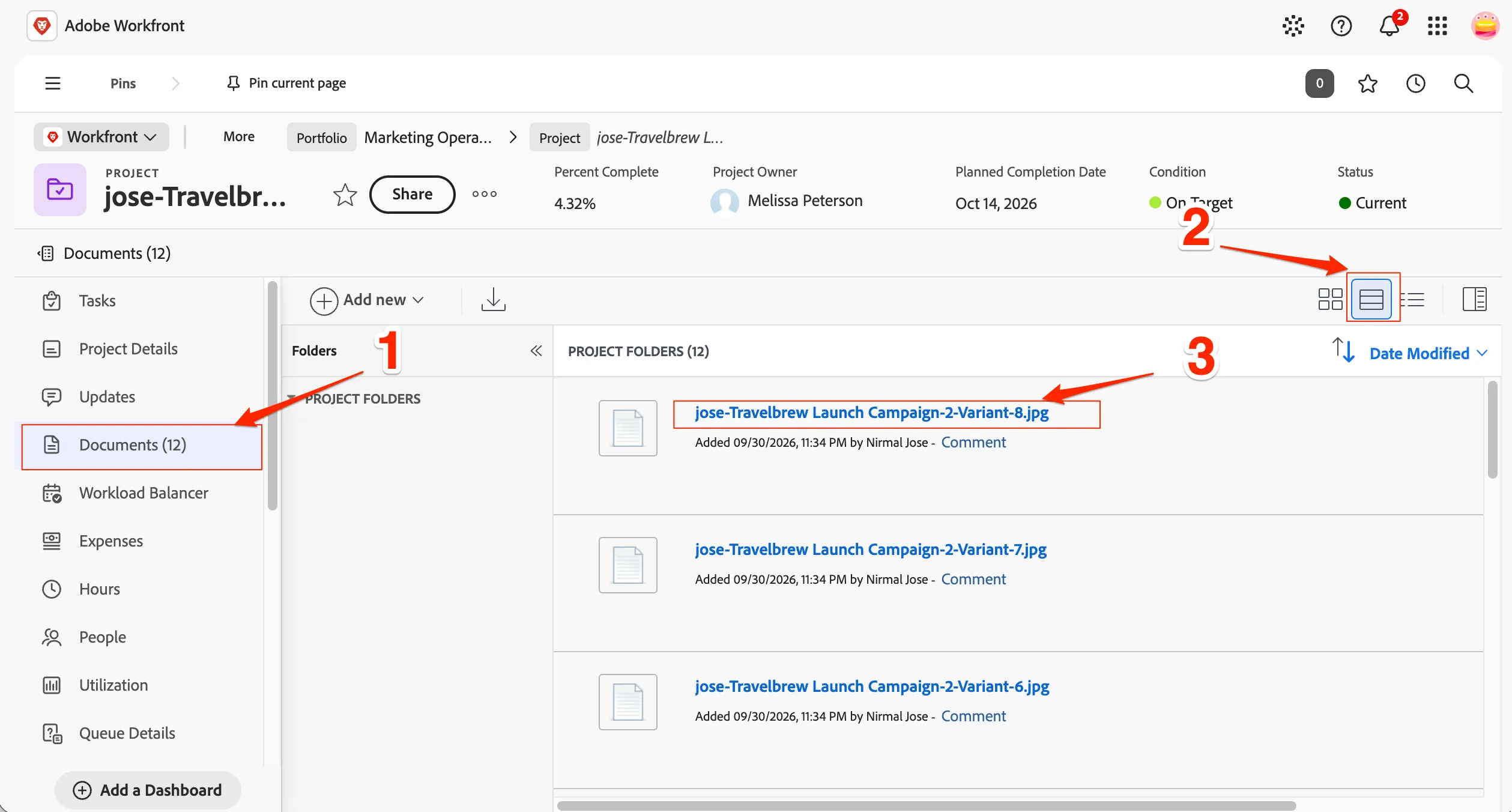Select Documents (12) in sidebar

pyautogui.click(x=142, y=447)
